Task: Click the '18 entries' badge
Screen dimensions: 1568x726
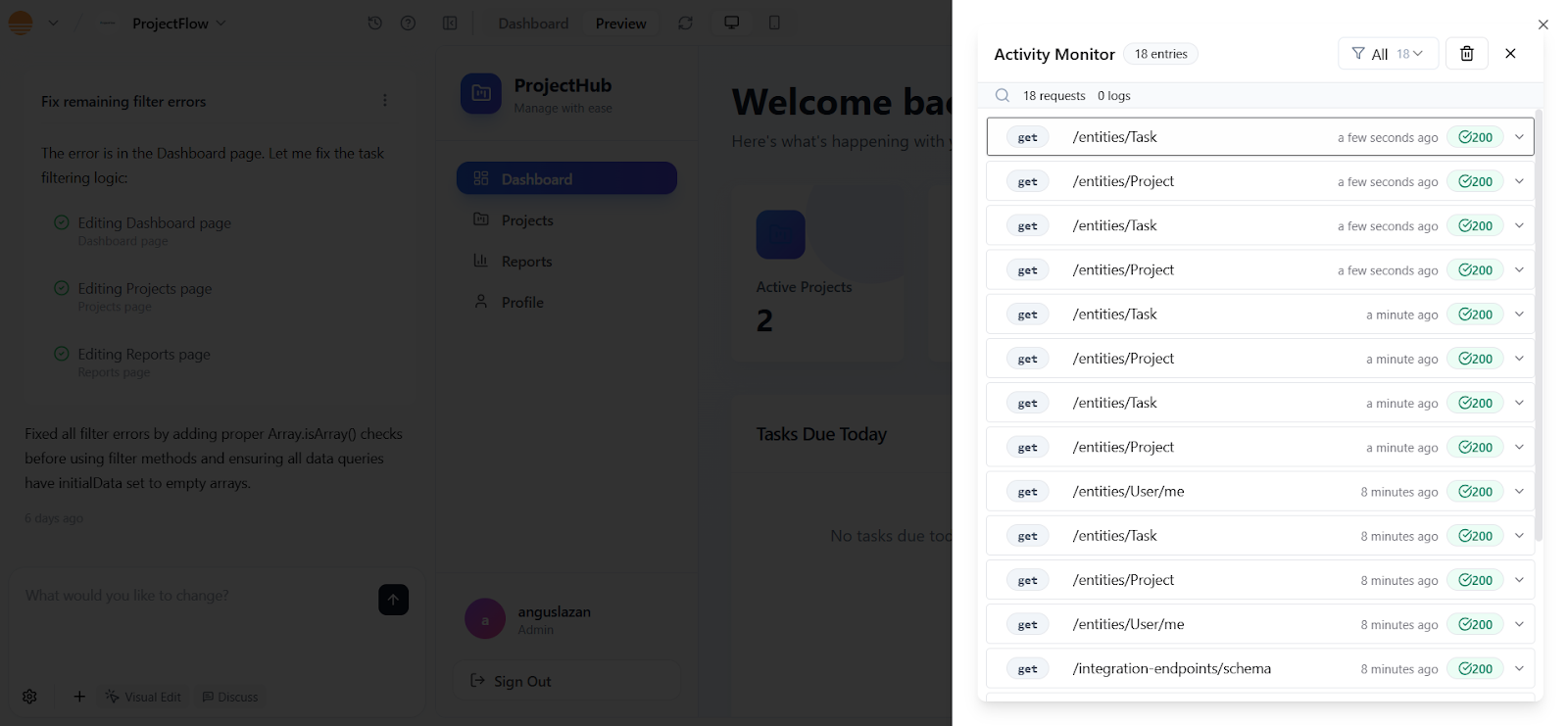Action: (x=1161, y=54)
